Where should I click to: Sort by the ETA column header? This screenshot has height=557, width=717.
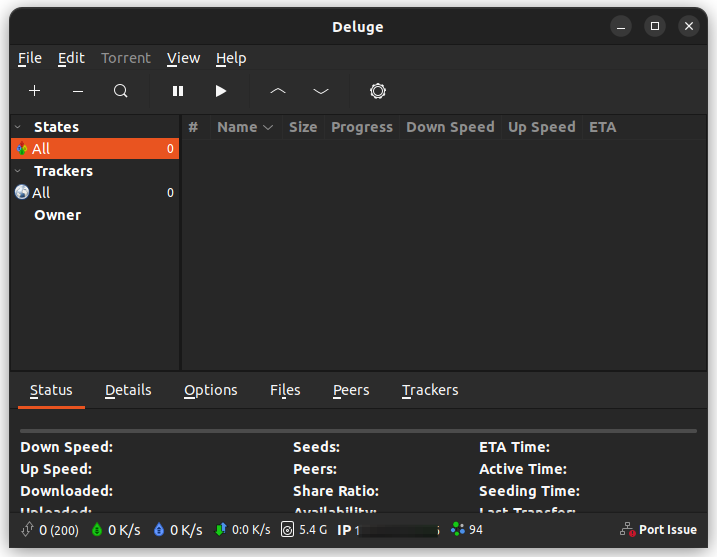(x=603, y=127)
